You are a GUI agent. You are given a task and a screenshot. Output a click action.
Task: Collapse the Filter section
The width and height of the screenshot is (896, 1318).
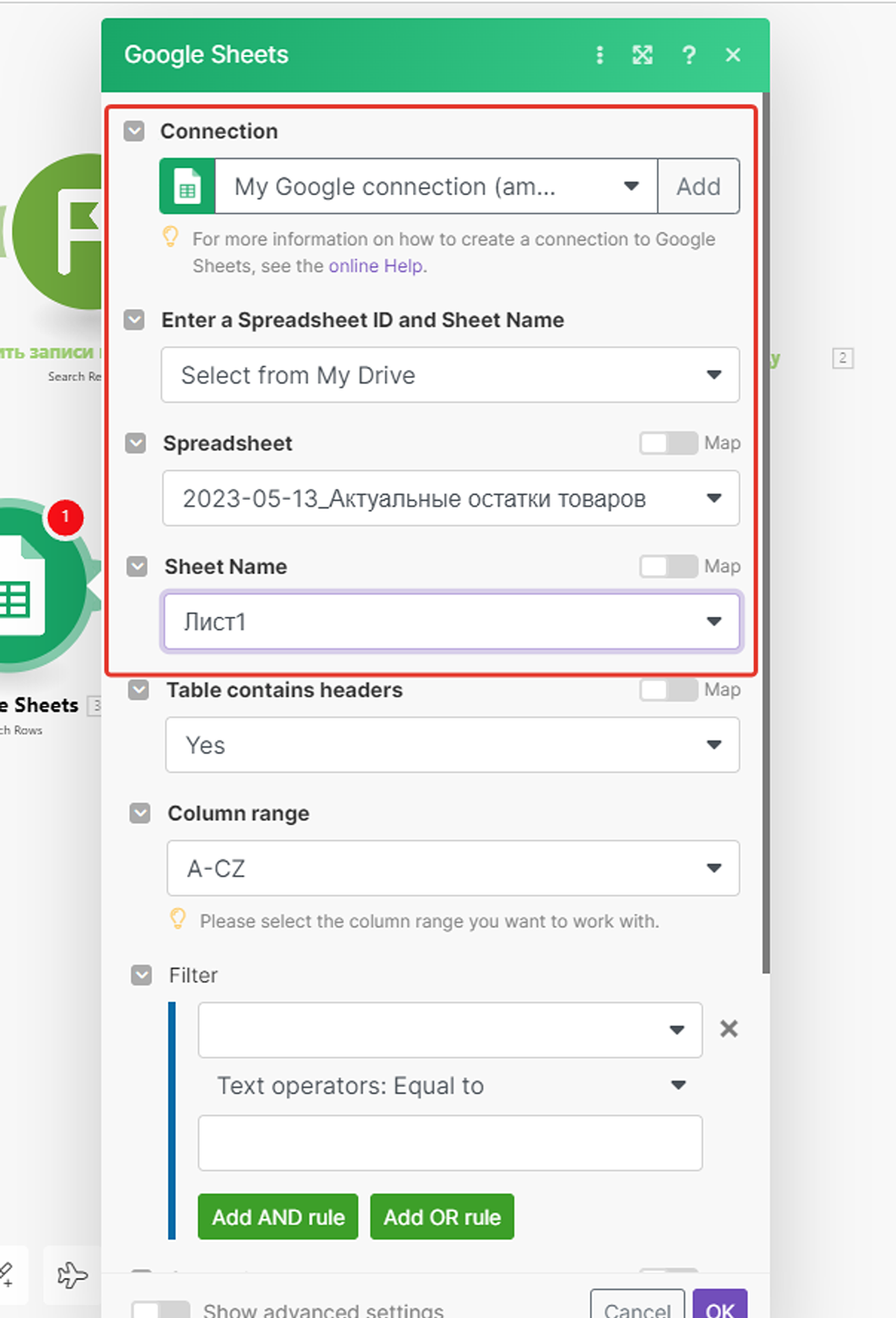[141, 975]
